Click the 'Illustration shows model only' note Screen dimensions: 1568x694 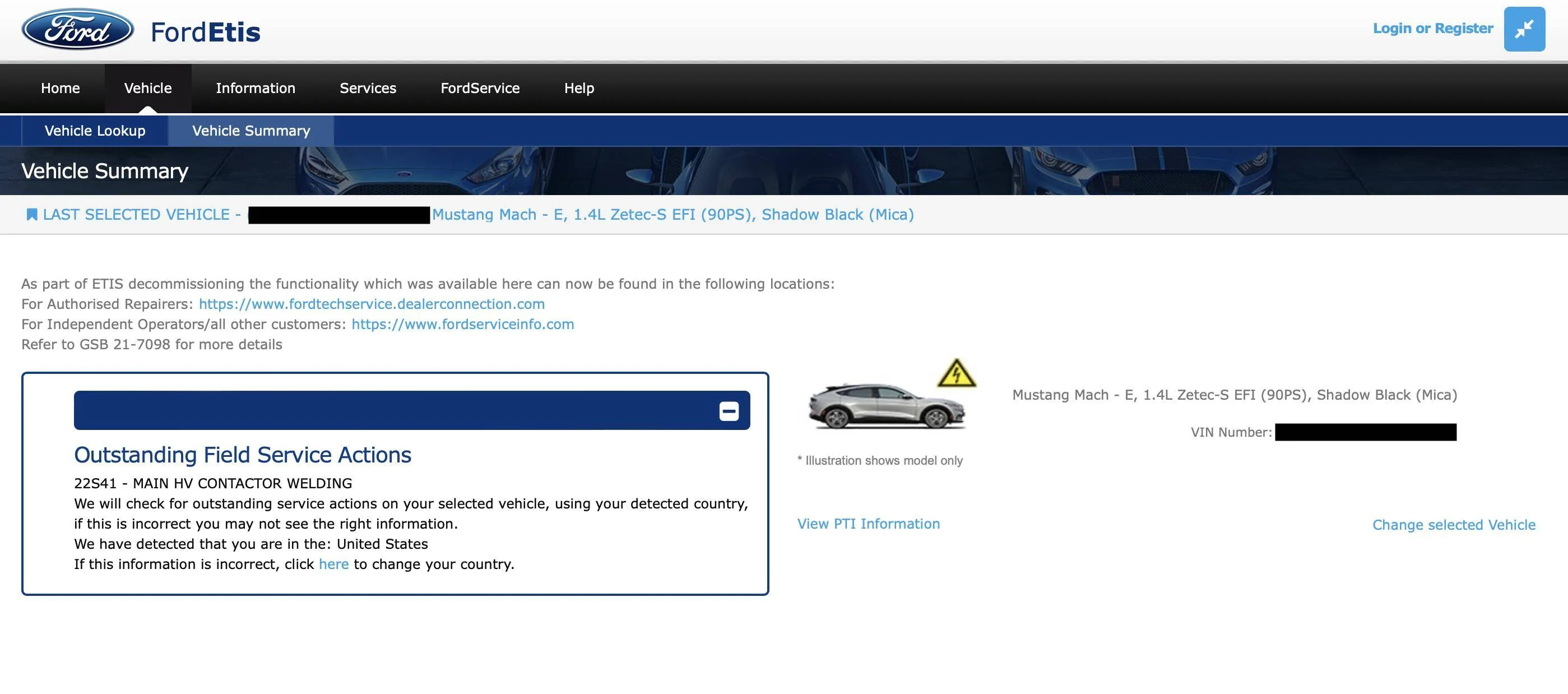(x=880, y=461)
